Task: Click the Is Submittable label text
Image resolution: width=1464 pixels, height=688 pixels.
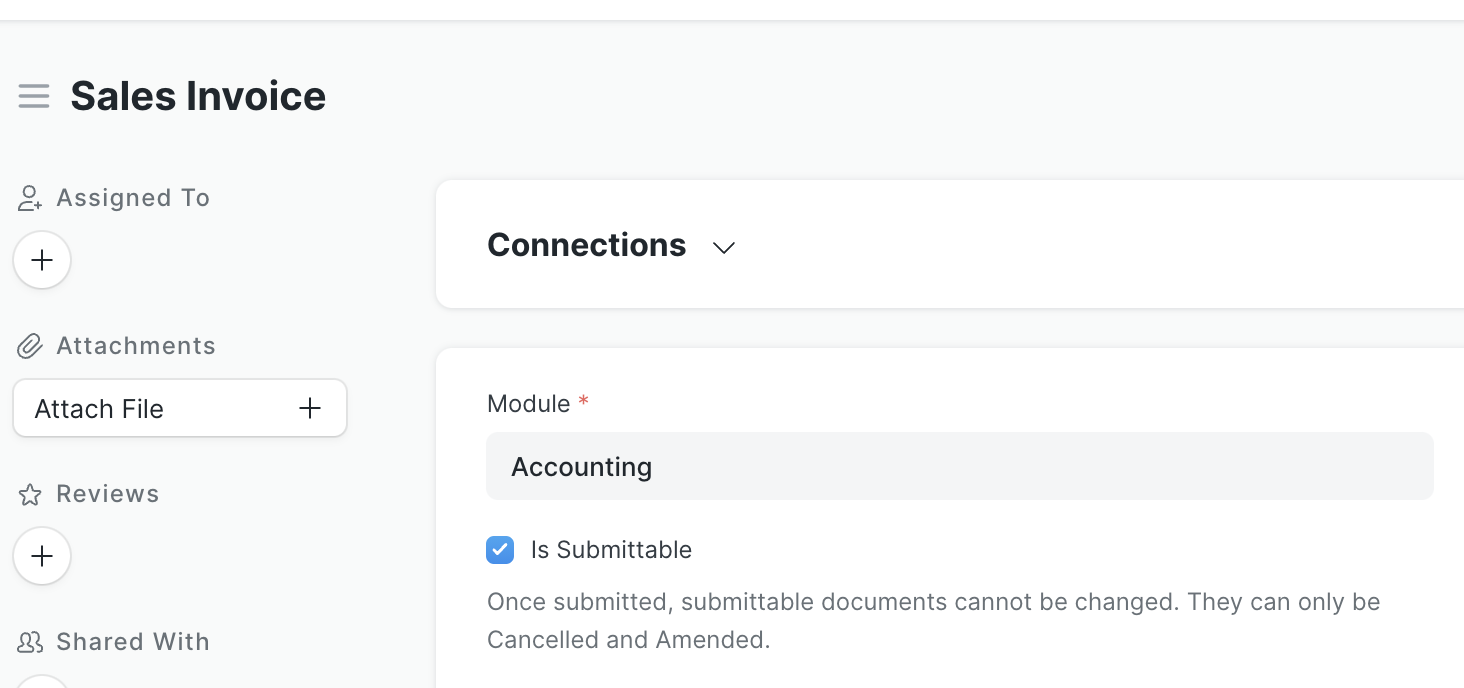Action: pyautogui.click(x=611, y=550)
